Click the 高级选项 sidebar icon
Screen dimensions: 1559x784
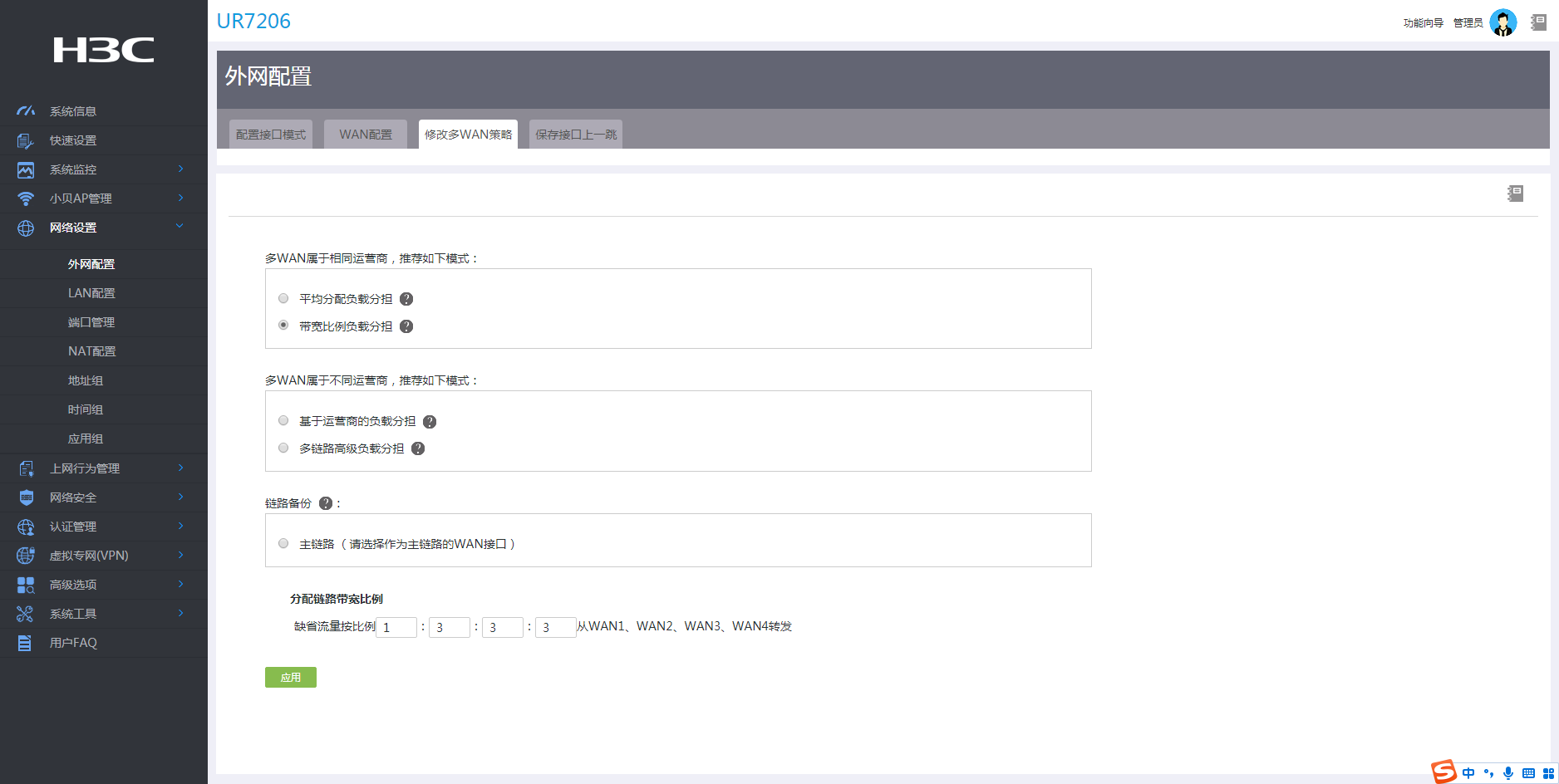tap(26, 585)
